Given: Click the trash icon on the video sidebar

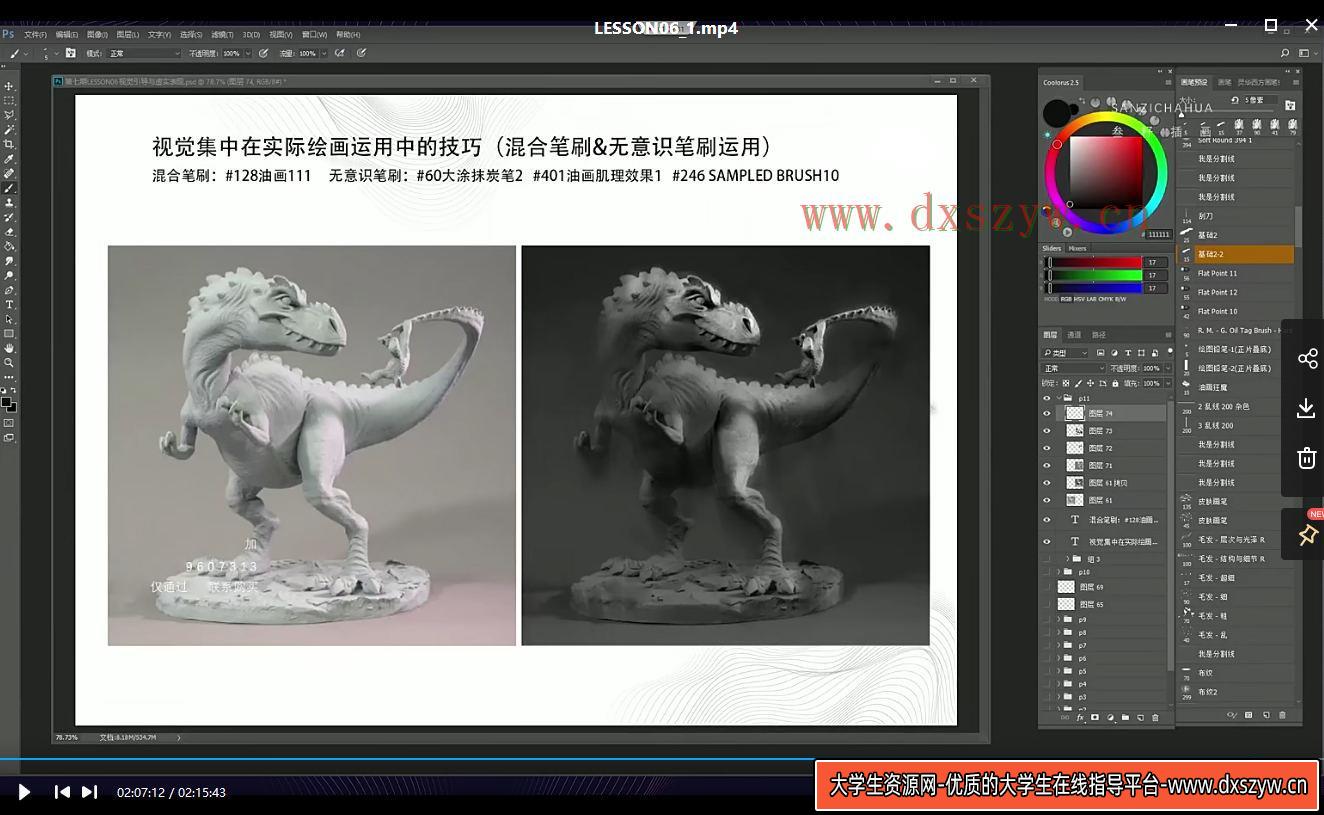Looking at the screenshot, I should click(x=1306, y=458).
